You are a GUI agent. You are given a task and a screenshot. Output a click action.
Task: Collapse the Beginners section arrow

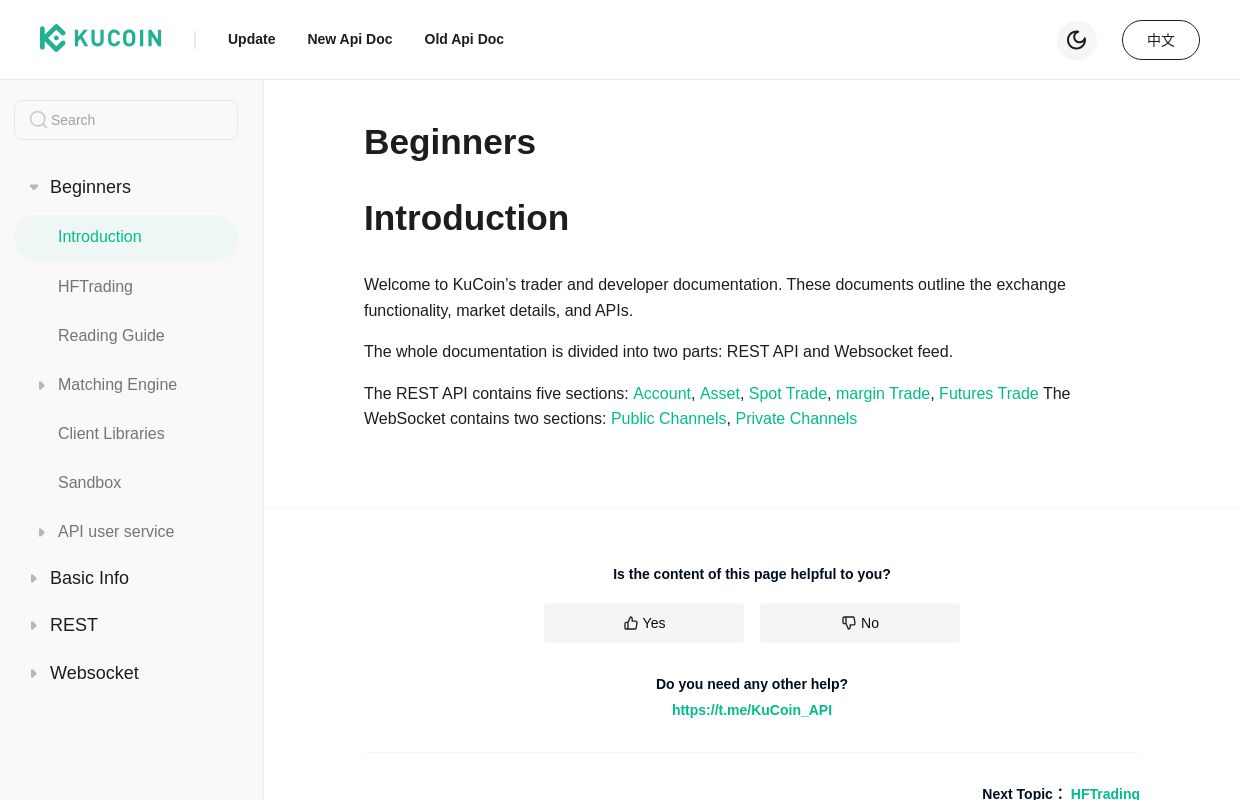34,187
